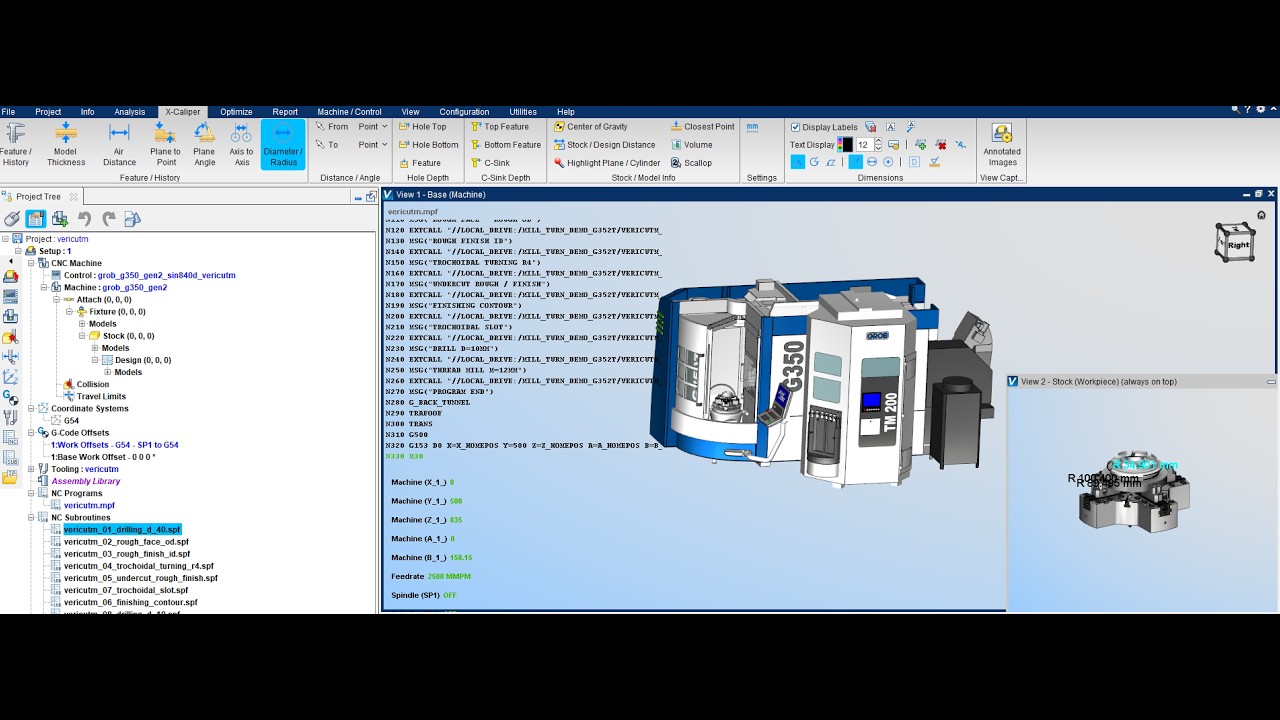This screenshot has height=720, width=1280.
Task: Toggle the Diameter / Radius measurement tool
Action: [283, 144]
